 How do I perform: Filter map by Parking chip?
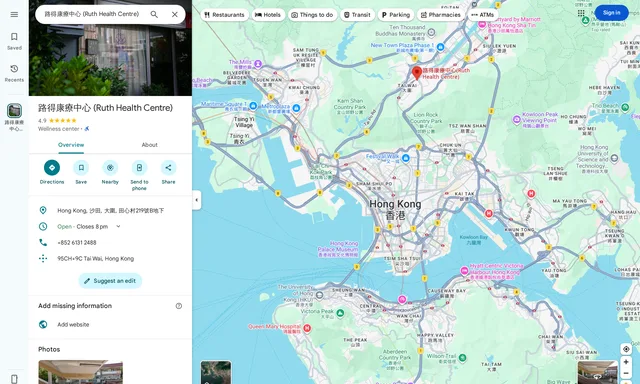click(x=396, y=15)
